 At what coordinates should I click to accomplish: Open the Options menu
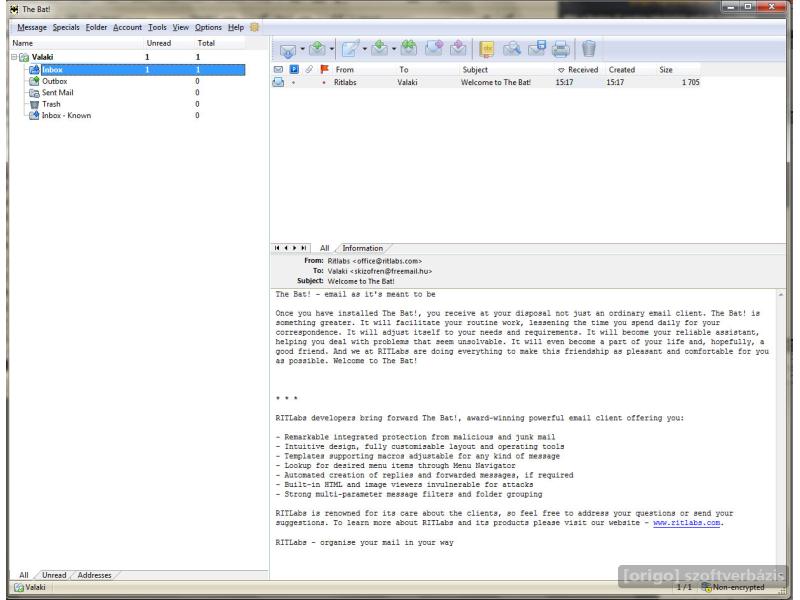[208, 27]
